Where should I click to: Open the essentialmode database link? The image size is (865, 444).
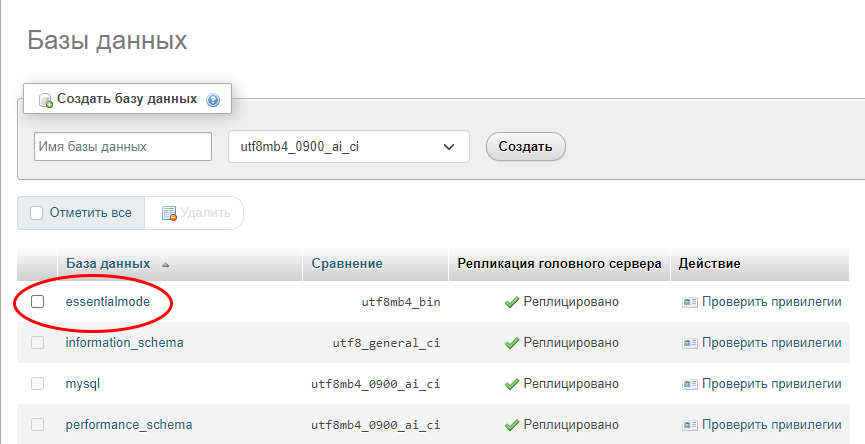click(x=107, y=302)
